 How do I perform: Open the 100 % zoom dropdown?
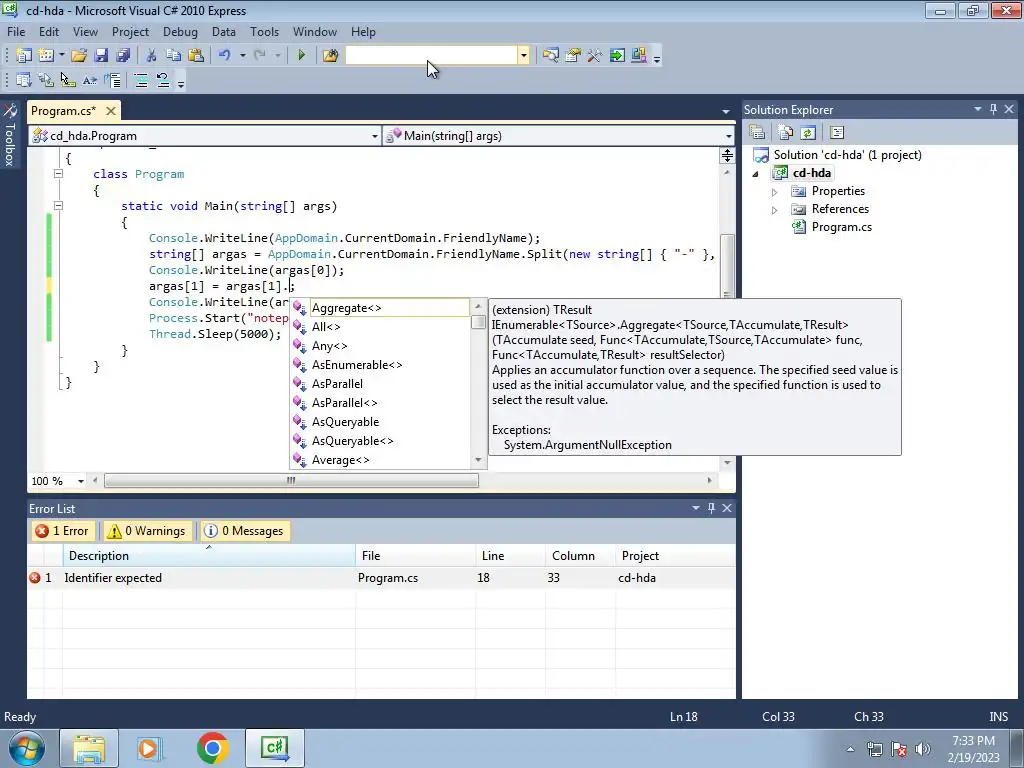[80, 481]
